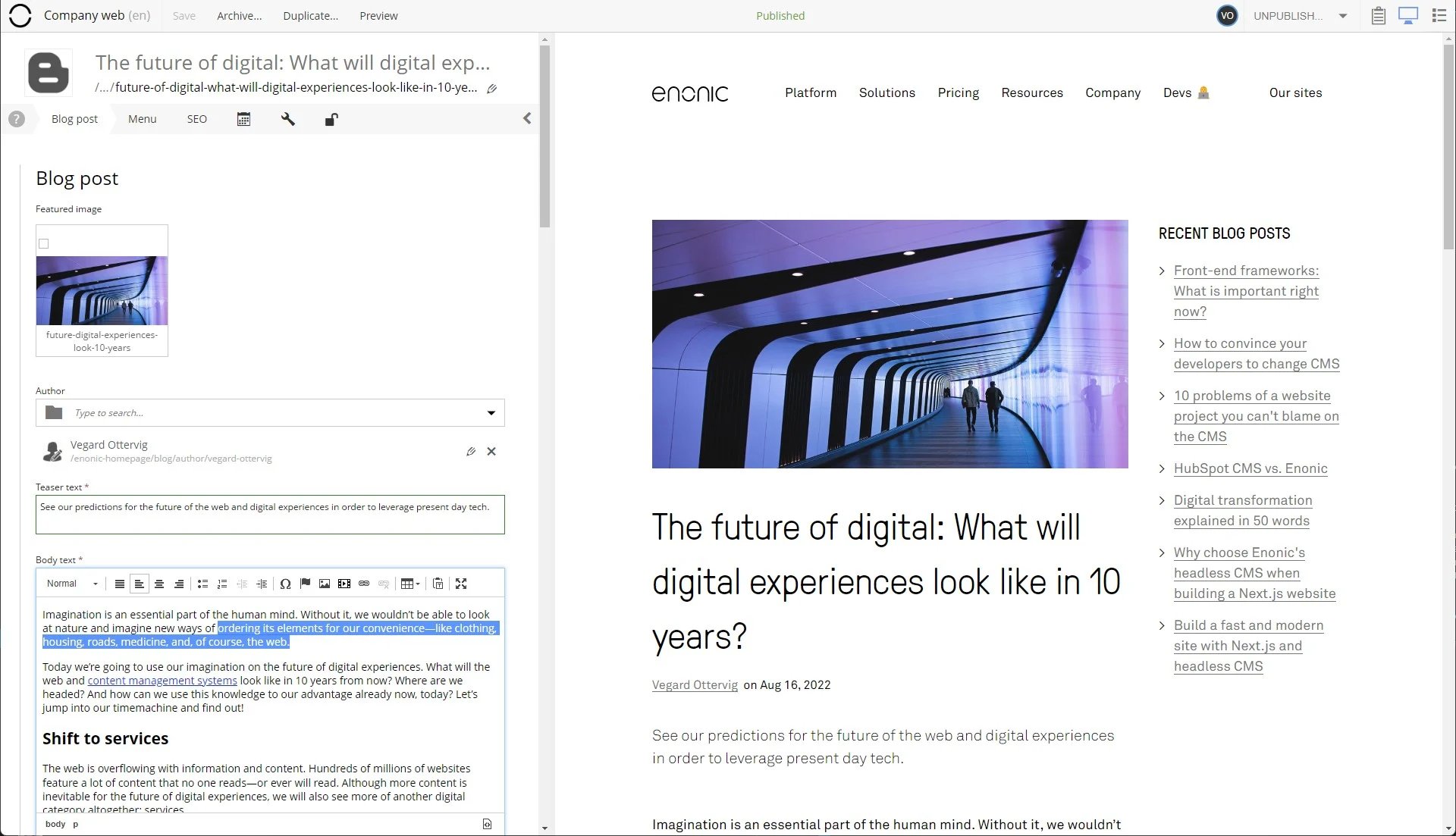Maximize the editor with the fullscreen icon

[462, 584]
